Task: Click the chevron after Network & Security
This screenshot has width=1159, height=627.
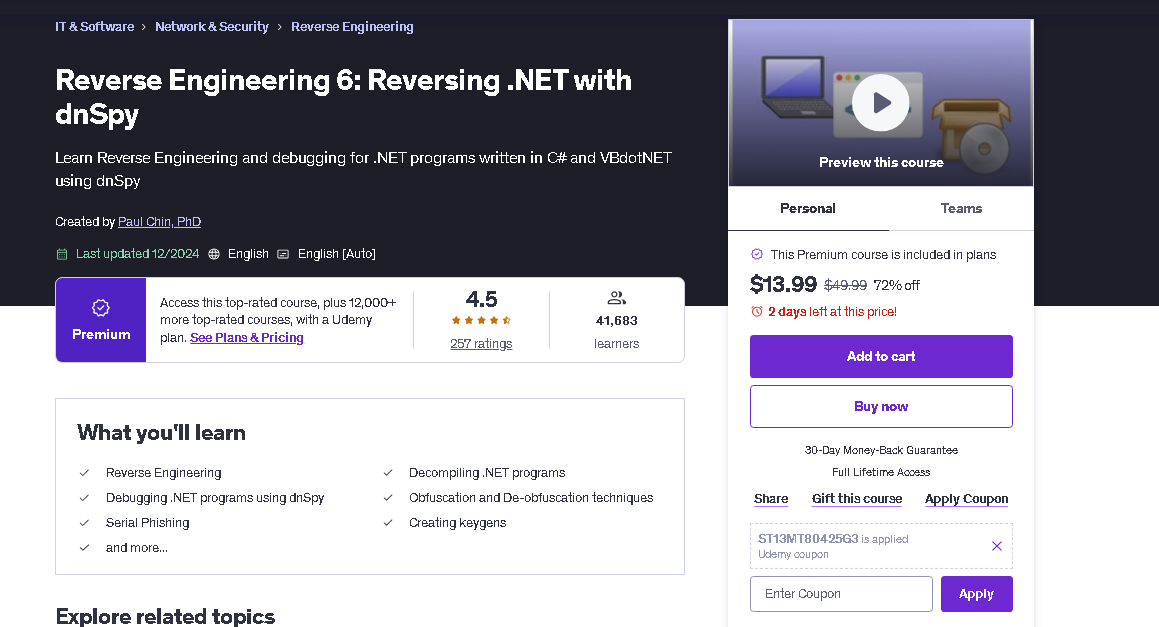Action: 279,27
